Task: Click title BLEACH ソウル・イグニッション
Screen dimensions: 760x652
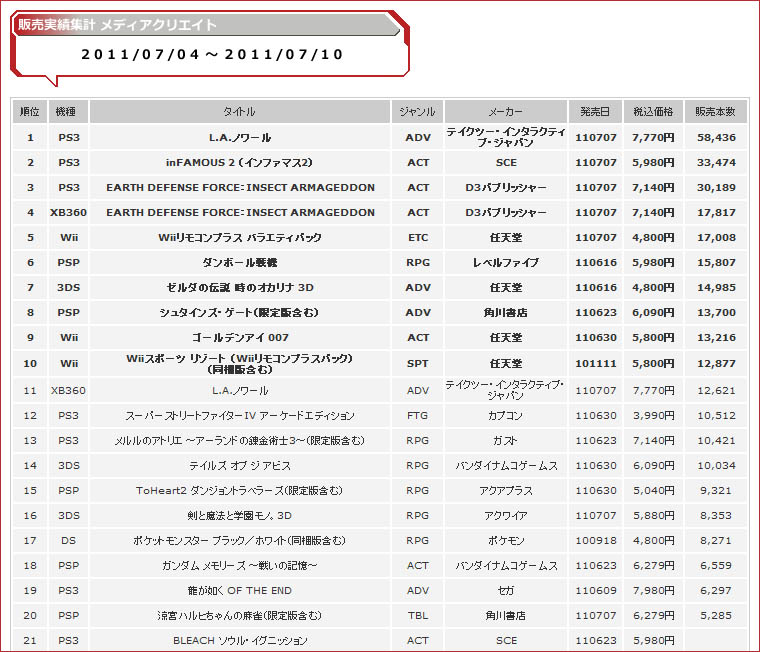Action: pyautogui.click(x=240, y=640)
